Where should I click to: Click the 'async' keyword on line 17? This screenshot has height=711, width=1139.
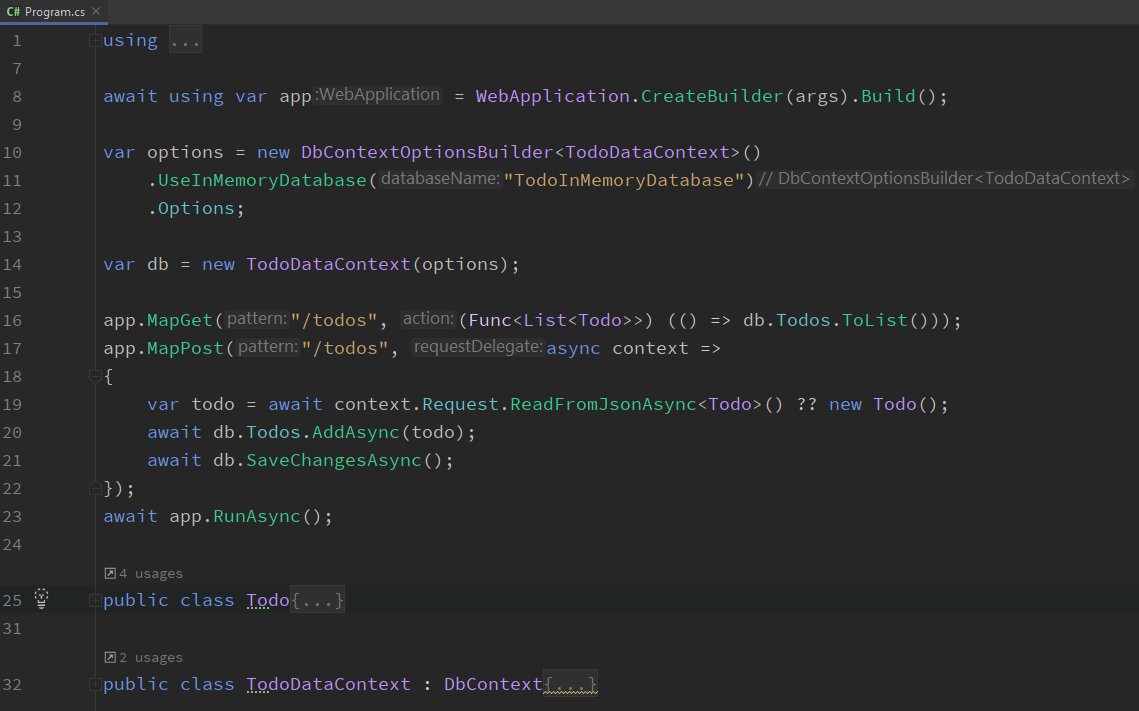point(573,349)
